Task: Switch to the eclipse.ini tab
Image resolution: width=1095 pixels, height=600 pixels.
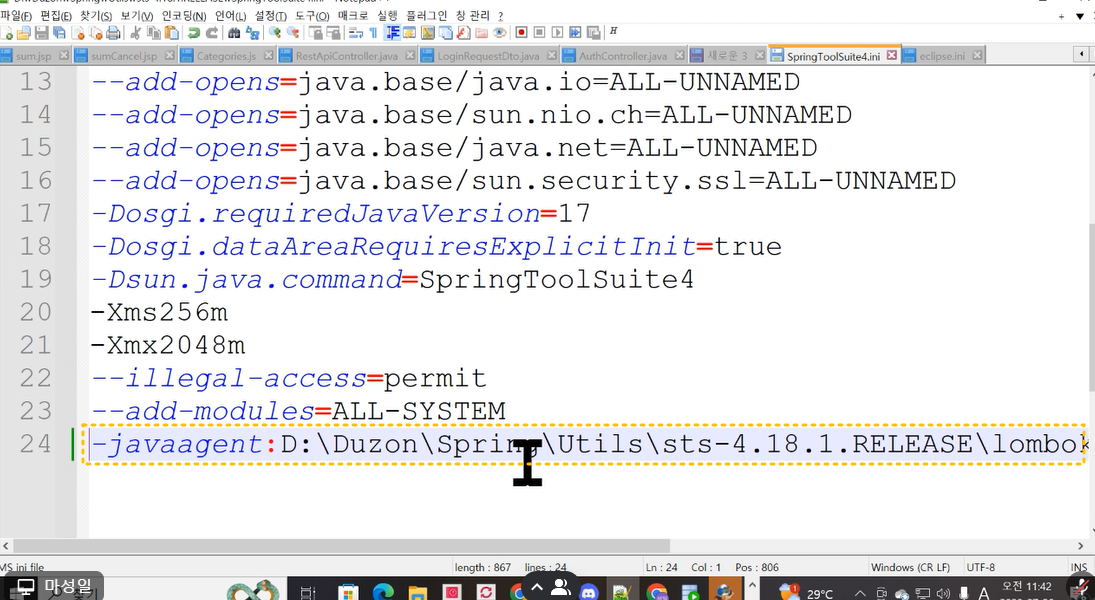Action: [x=942, y=55]
